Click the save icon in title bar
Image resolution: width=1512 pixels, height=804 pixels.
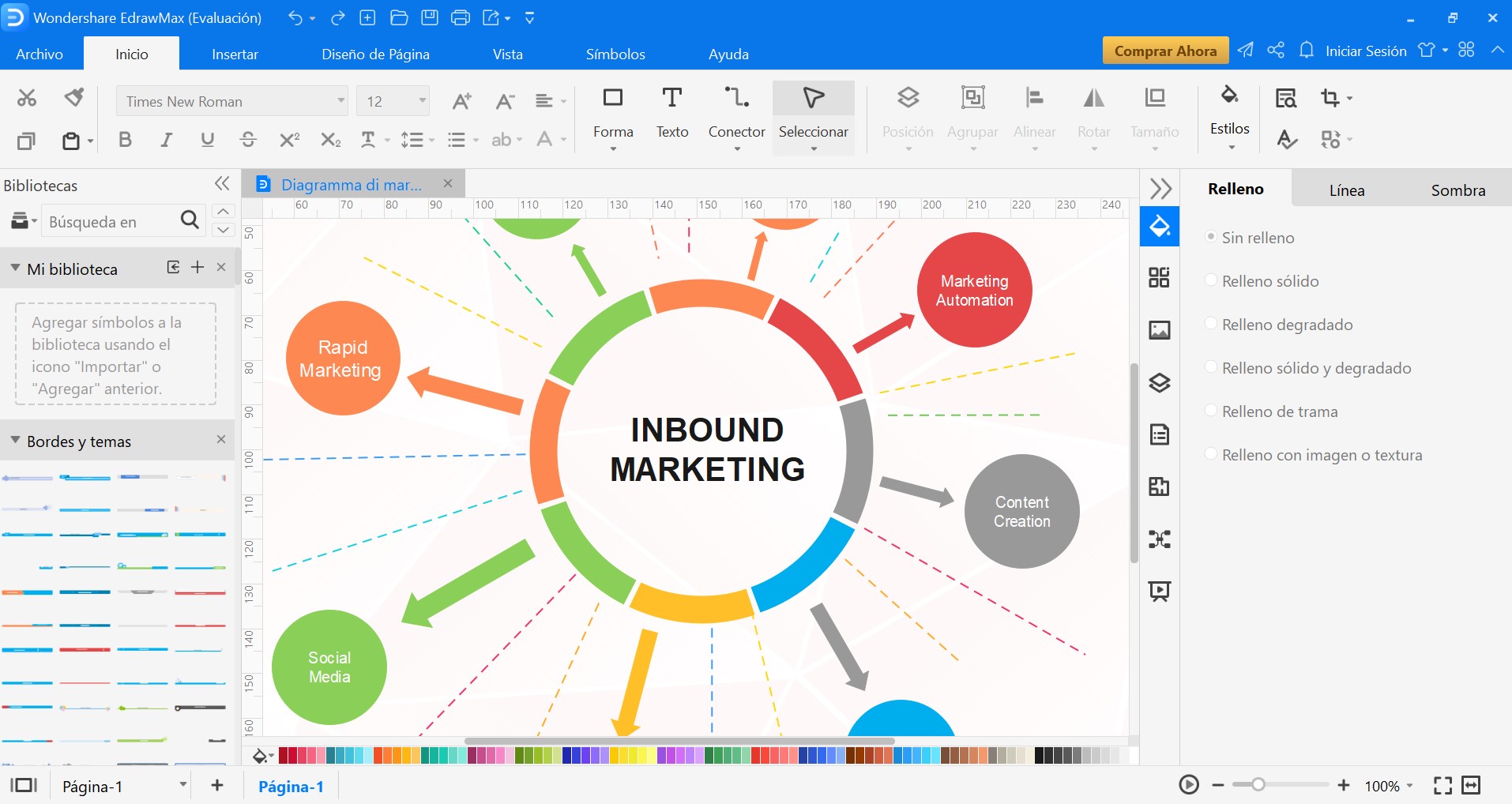click(430, 17)
